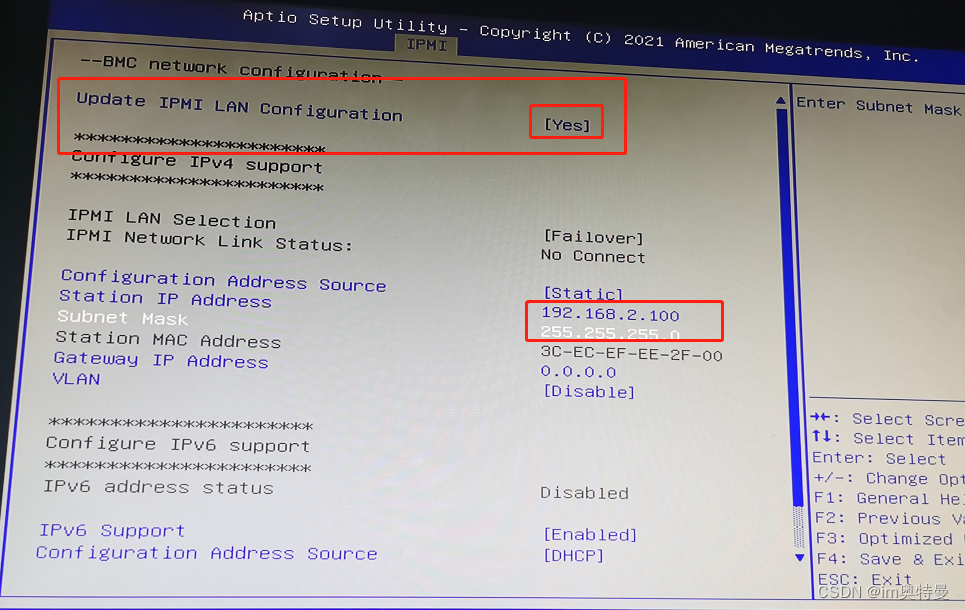
Task: Click the Enter Subnet Mask help text
Action: 878,106
